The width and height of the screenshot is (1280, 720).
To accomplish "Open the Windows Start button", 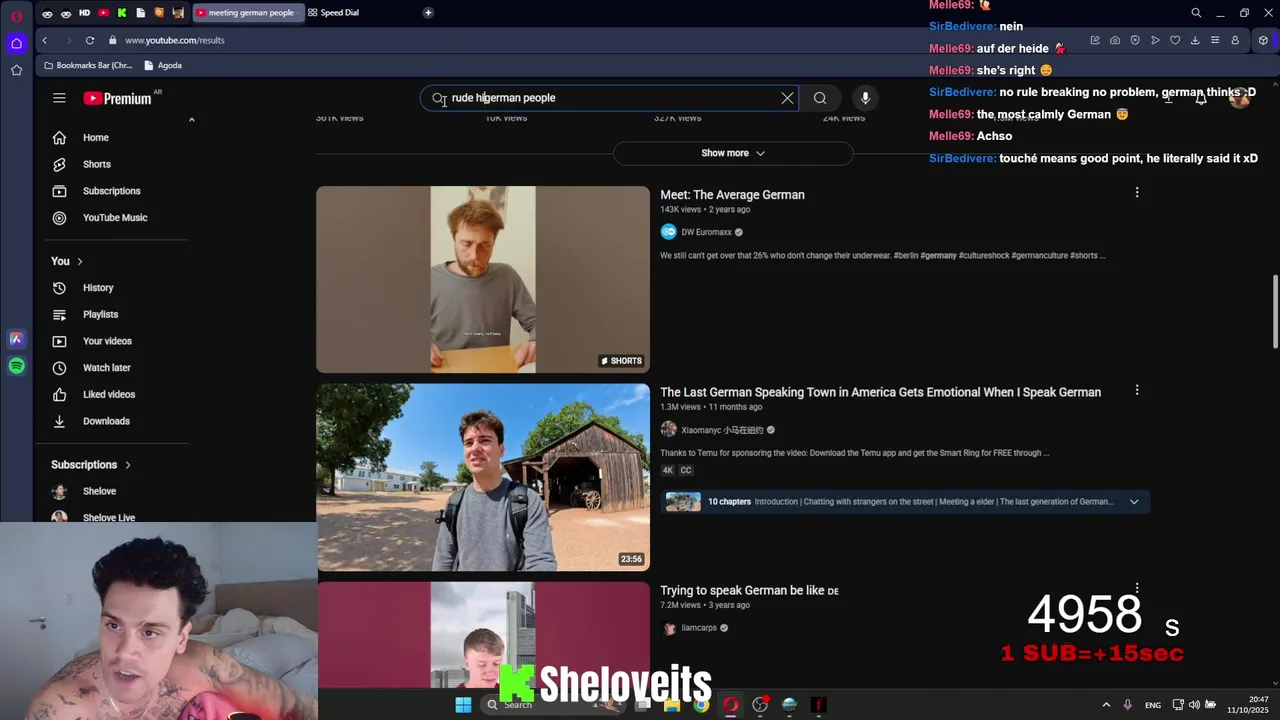I will (463, 705).
